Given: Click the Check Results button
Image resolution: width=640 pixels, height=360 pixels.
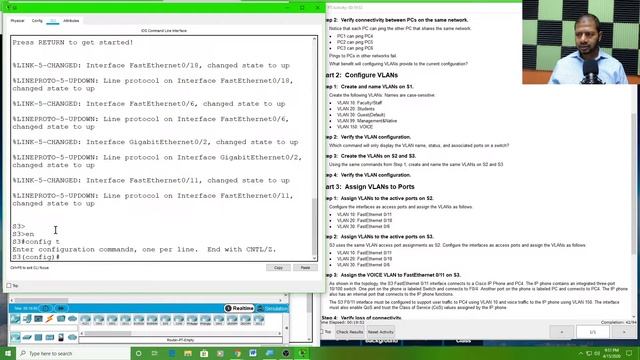Looking at the screenshot, I should pyautogui.click(x=350, y=332).
